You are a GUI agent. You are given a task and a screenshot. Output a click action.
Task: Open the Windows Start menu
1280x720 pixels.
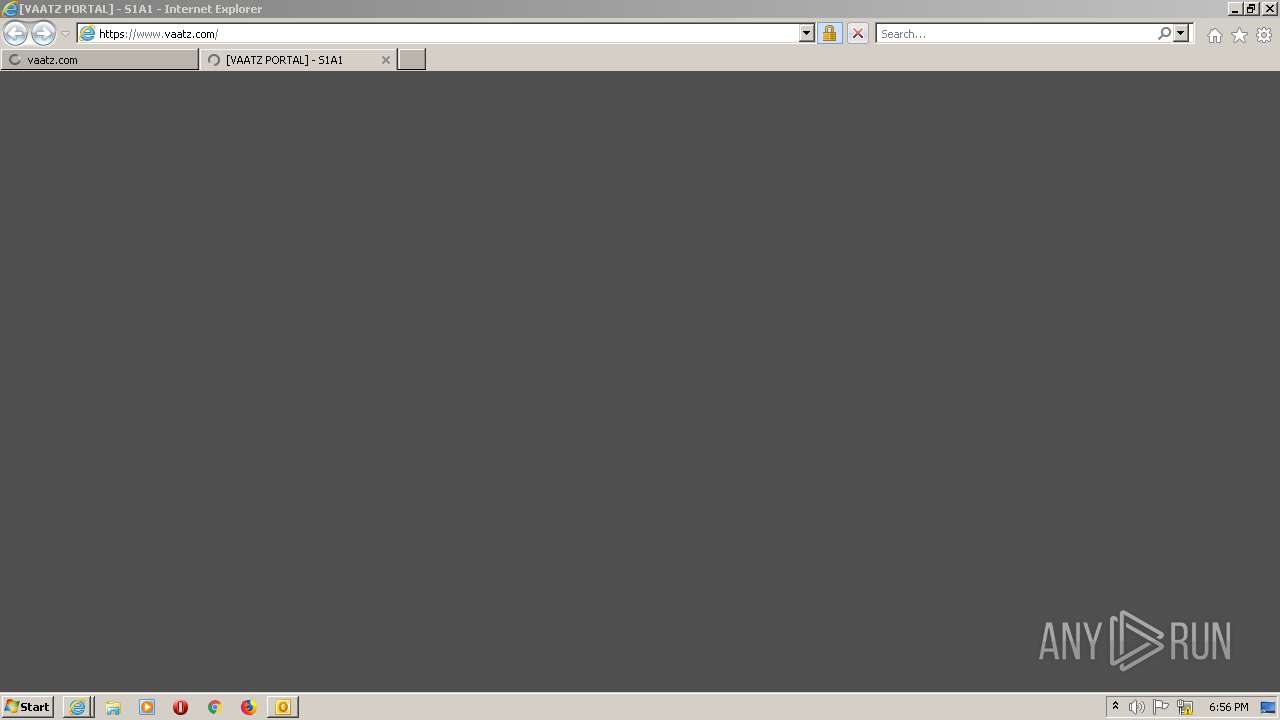coord(27,707)
